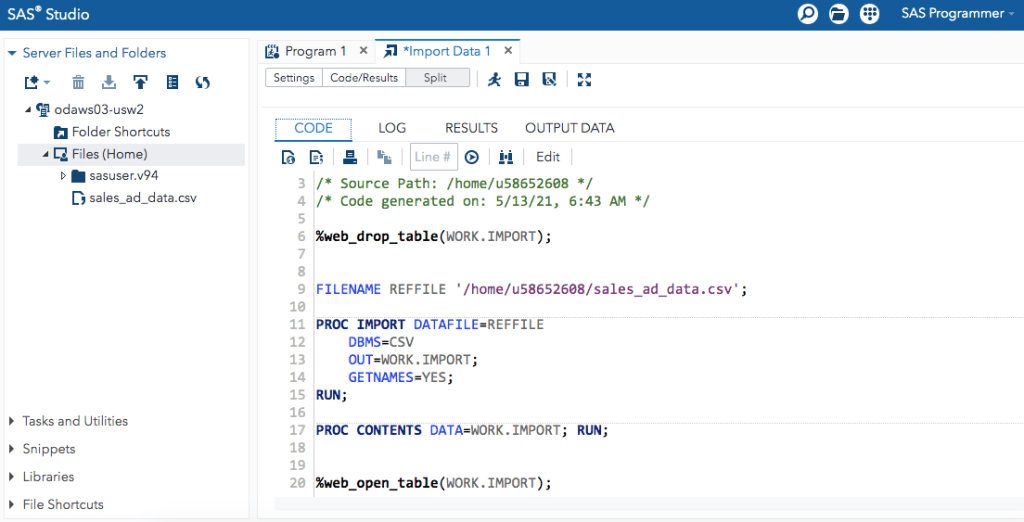Print the code with the printer icon

[350, 157]
